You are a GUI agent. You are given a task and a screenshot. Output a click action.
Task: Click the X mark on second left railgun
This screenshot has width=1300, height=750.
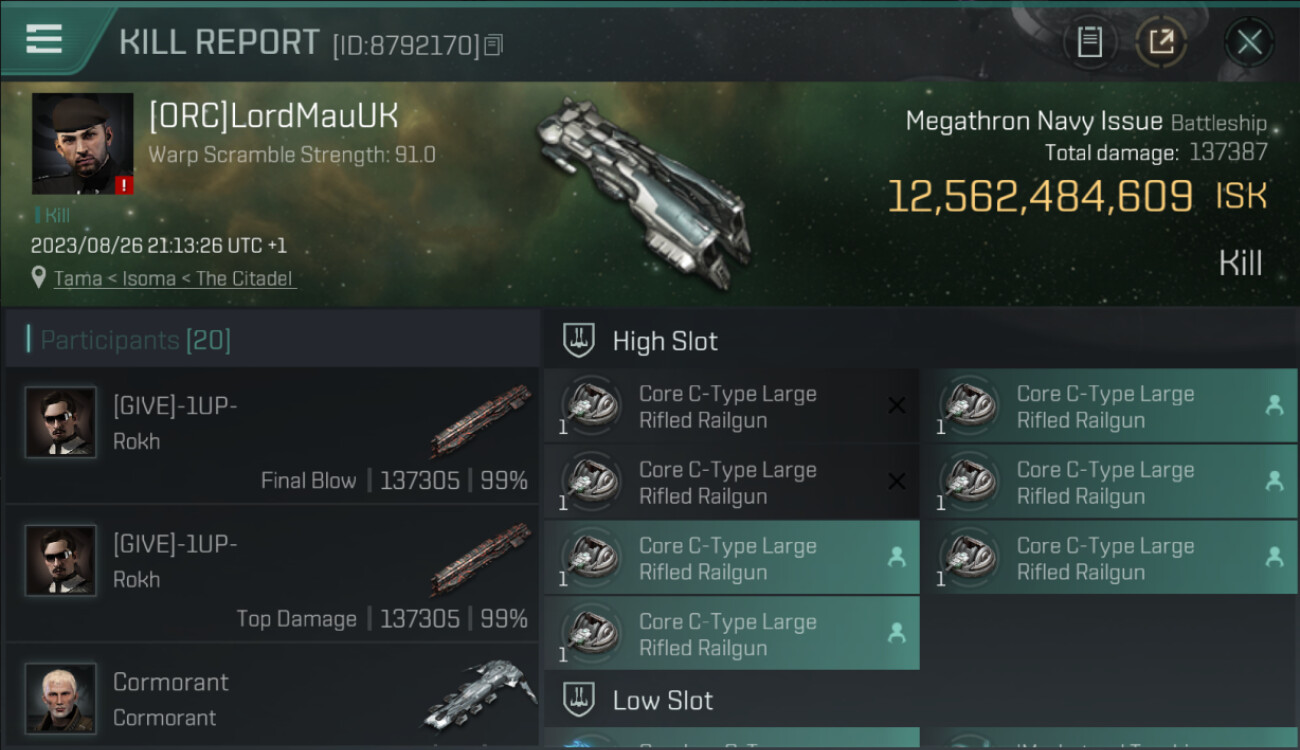[x=897, y=481]
